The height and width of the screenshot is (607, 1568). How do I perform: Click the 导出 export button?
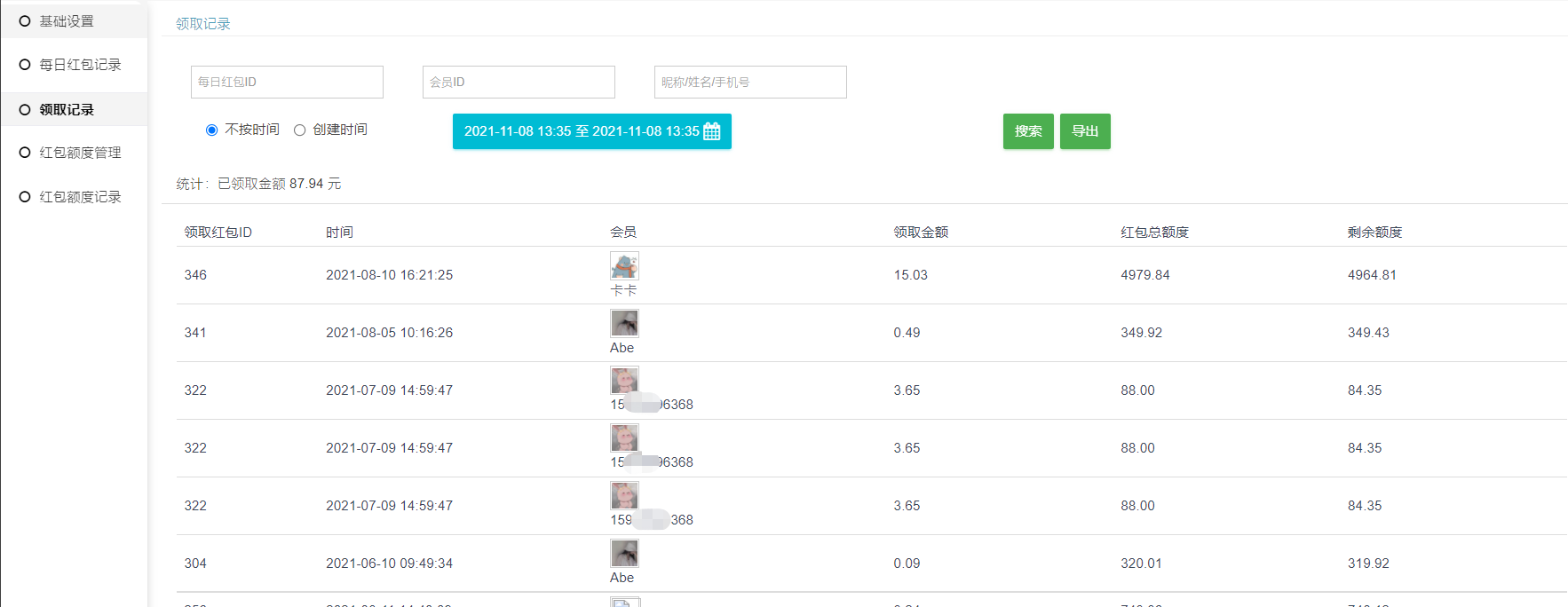click(1085, 131)
